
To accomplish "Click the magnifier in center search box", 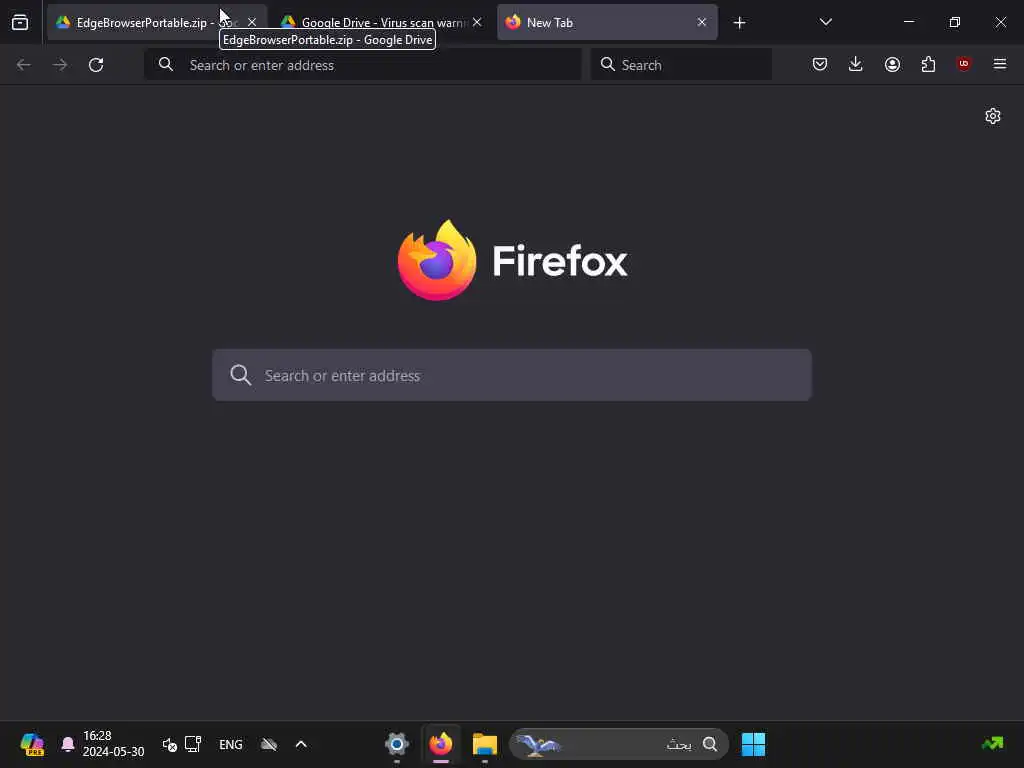I will (240, 375).
